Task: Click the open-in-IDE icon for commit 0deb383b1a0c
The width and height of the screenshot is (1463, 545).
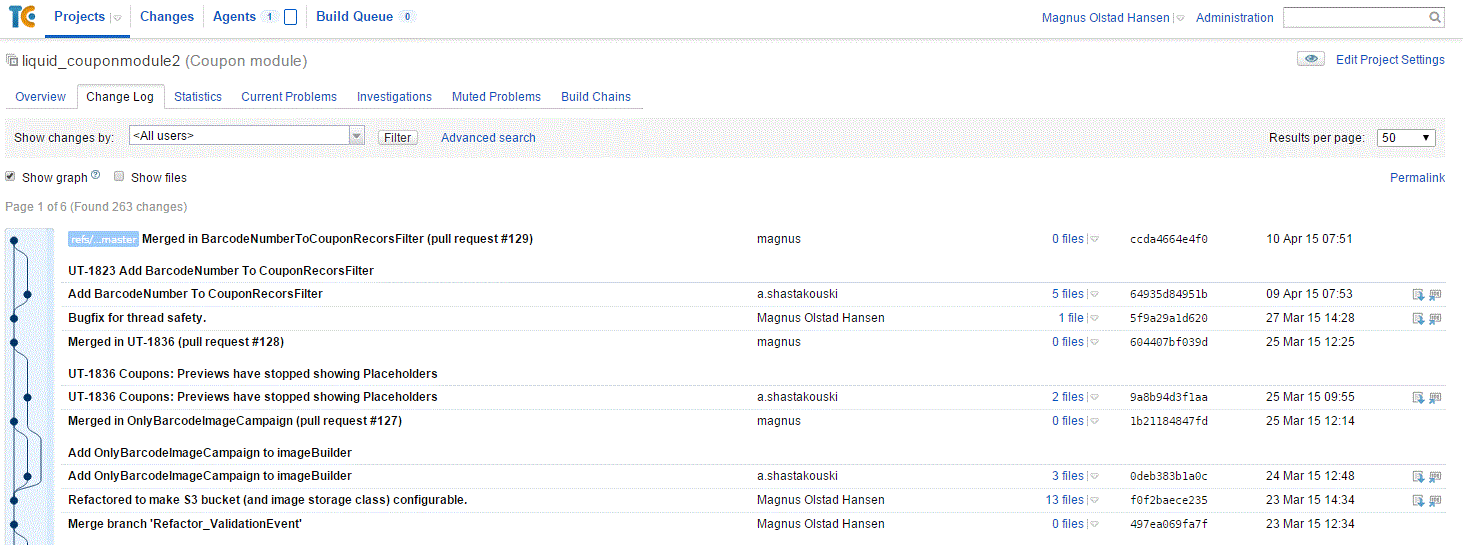Action: (x=1435, y=477)
